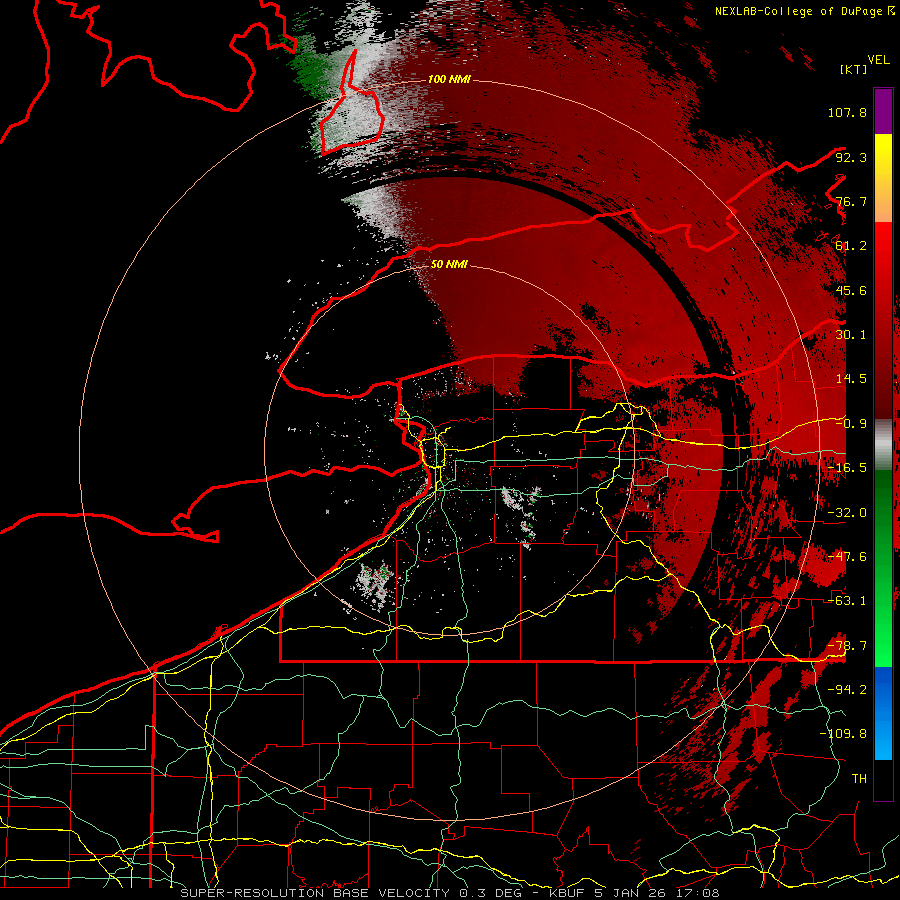The height and width of the screenshot is (900, 900).
Task: Click the 14.5 velocity scale value
Action: pyautogui.click(x=851, y=379)
